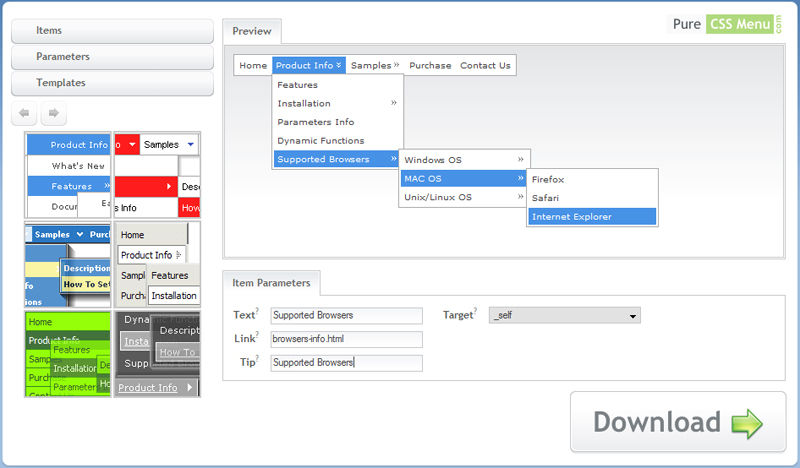Image resolution: width=800 pixels, height=468 pixels.
Task: Switch to the Item Parameters tab
Action: [x=271, y=283]
